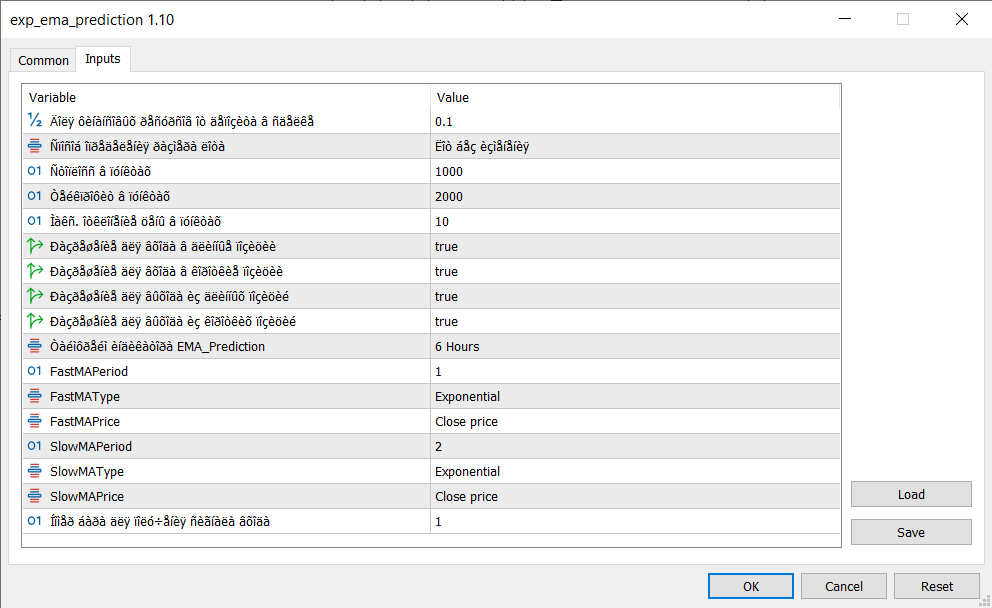Open the FastMAType Exponential value
992x608 pixels.
(x=635, y=396)
